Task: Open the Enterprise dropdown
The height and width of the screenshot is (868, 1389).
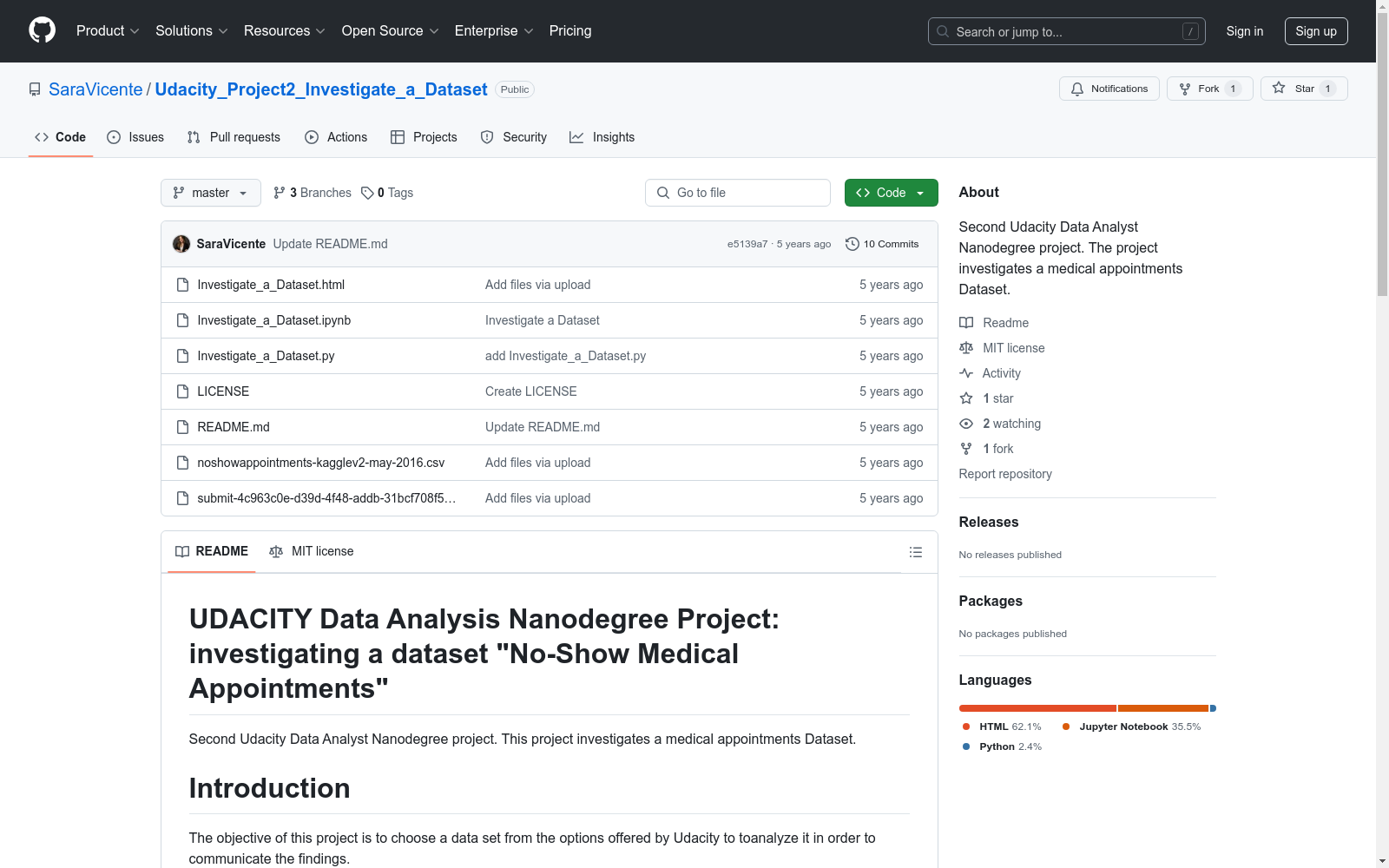Action: click(x=494, y=31)
